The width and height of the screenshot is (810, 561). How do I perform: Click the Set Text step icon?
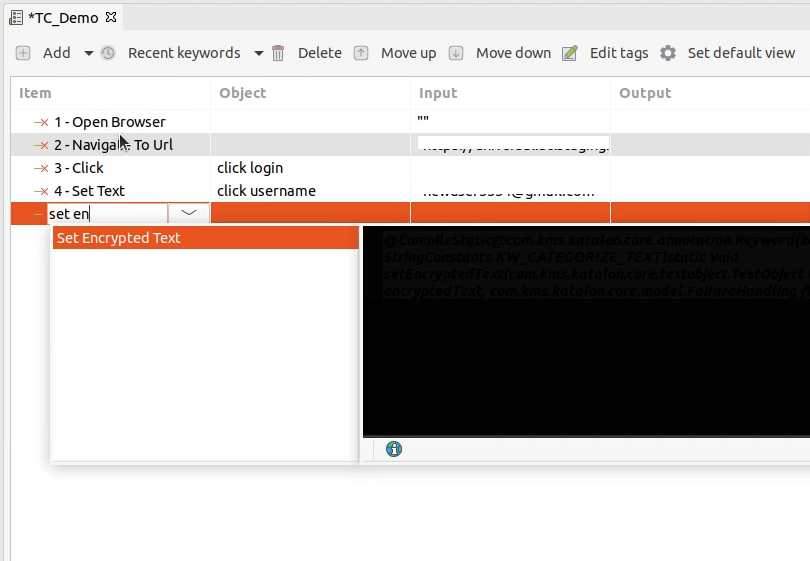click(x=41, y=192)
